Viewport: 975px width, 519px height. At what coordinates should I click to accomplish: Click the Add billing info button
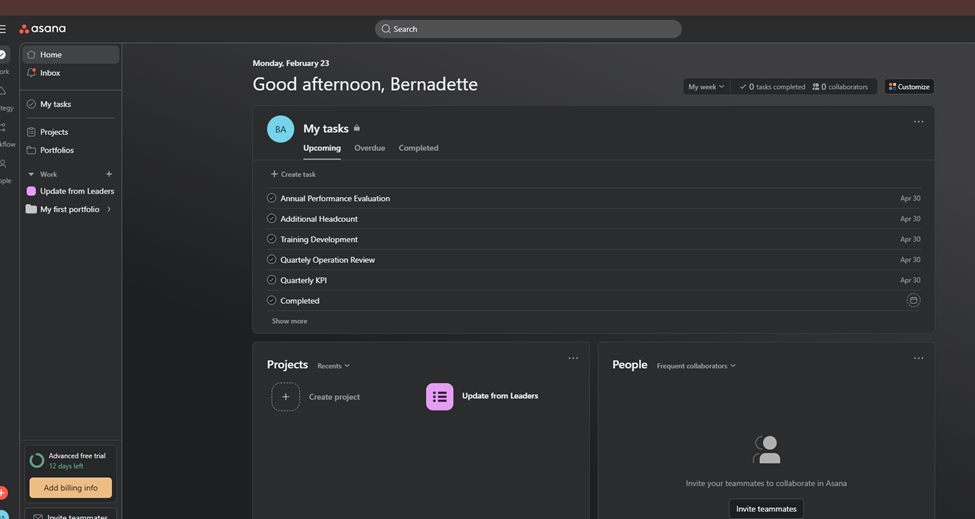pyautogui.click(x=70, y=488)
